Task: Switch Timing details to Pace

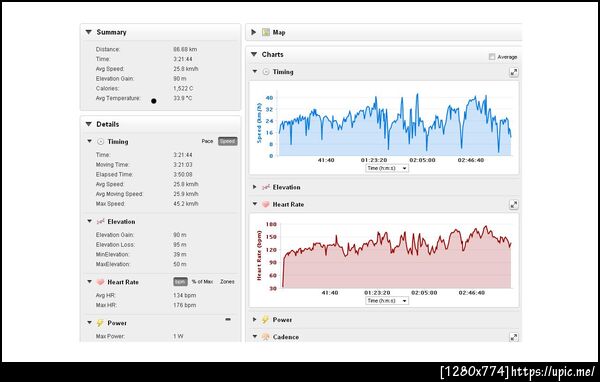Action: [207, 141]
